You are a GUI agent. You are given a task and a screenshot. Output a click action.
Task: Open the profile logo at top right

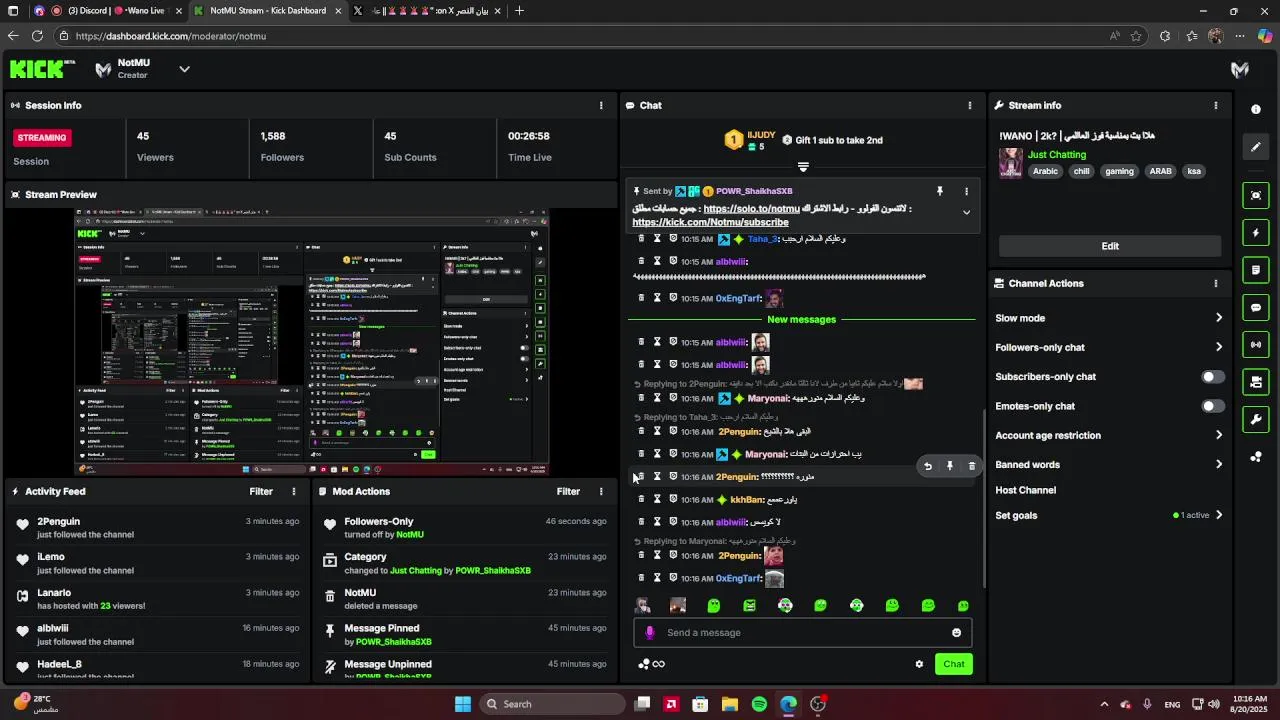[x=1240, y=69]
